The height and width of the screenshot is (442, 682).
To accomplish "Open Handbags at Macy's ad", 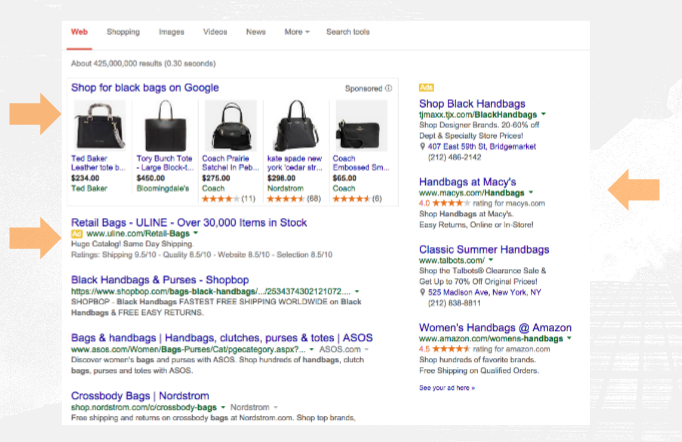I will [468, 182].
